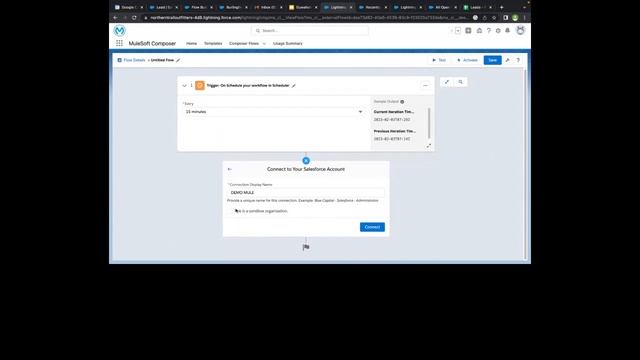The height and width of the screenshot is (360, 640).
Task: Click the MuleSoft logo icon
Action: [x=120, y=31]
